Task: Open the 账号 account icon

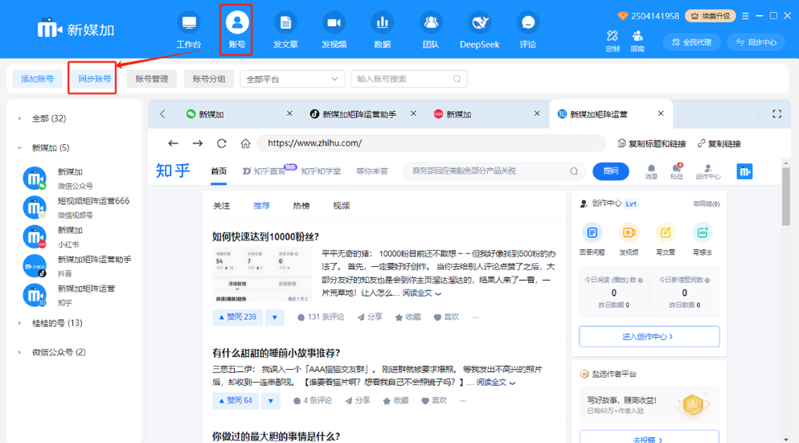Action: [x=237, y=23]
